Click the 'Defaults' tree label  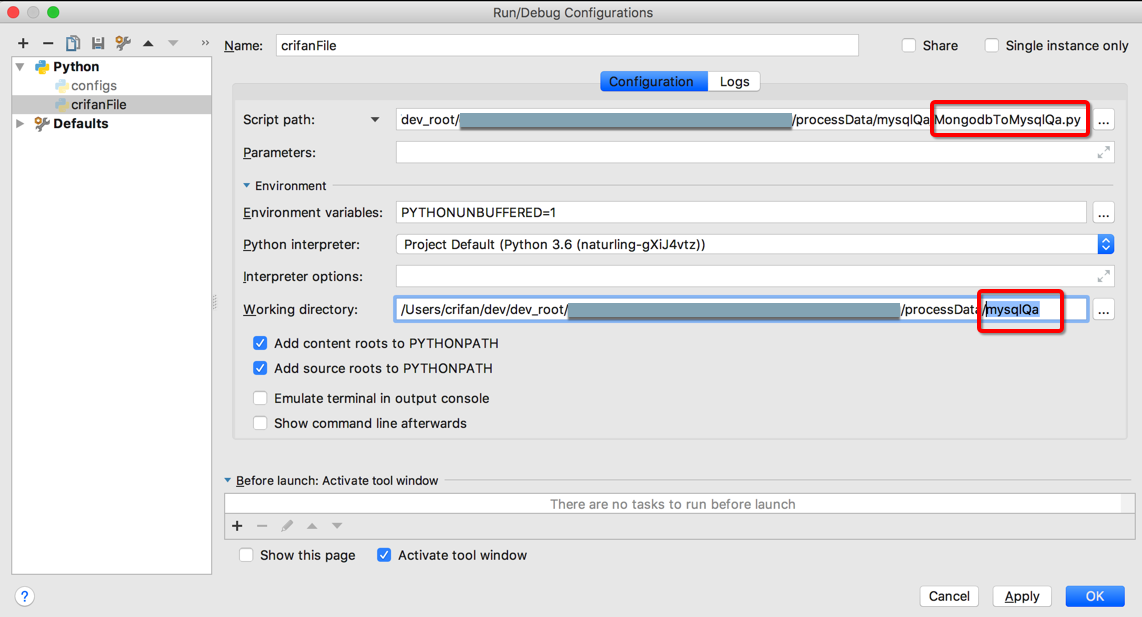pos(80,123)
